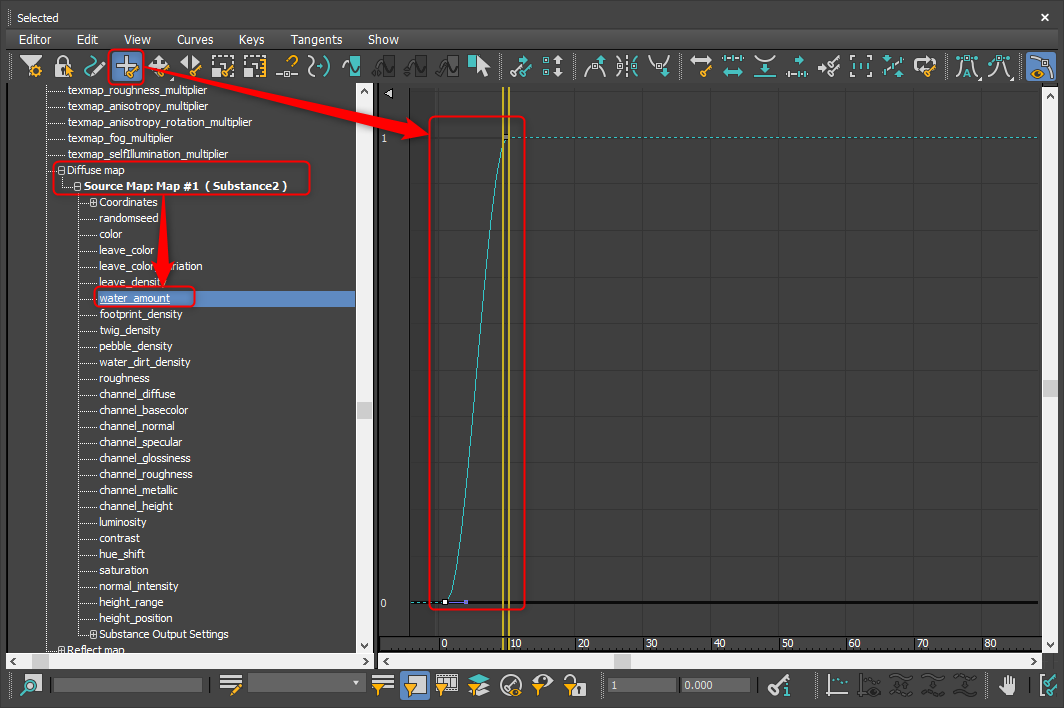Viewport: 1064px width, 708px height.
Task: Select the footprint_density track
Action: pyautogui.click(x=140, y=314)
